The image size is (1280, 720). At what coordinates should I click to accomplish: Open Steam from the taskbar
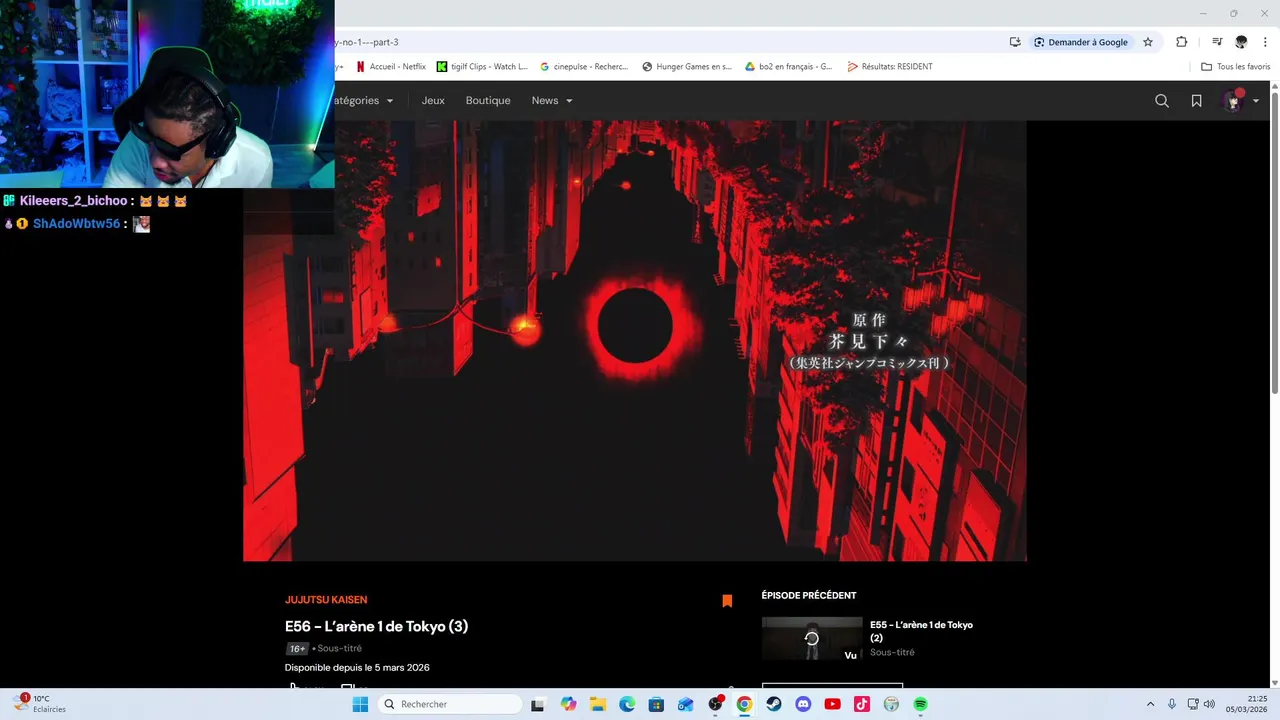pyautogui.click(x=774, y=704)
